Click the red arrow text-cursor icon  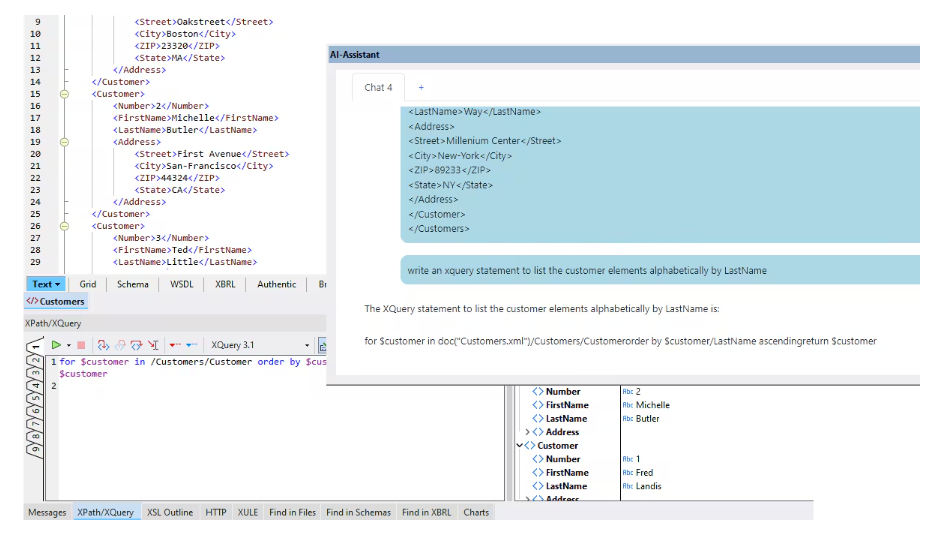click(x=152, y=345)
